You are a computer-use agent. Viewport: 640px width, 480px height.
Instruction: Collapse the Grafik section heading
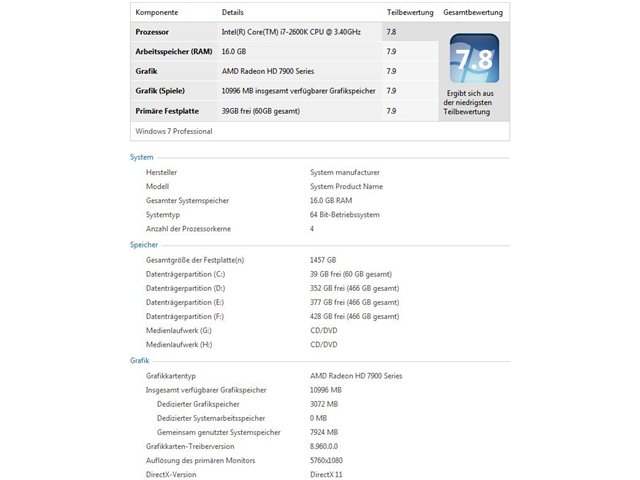pos(140,360)
